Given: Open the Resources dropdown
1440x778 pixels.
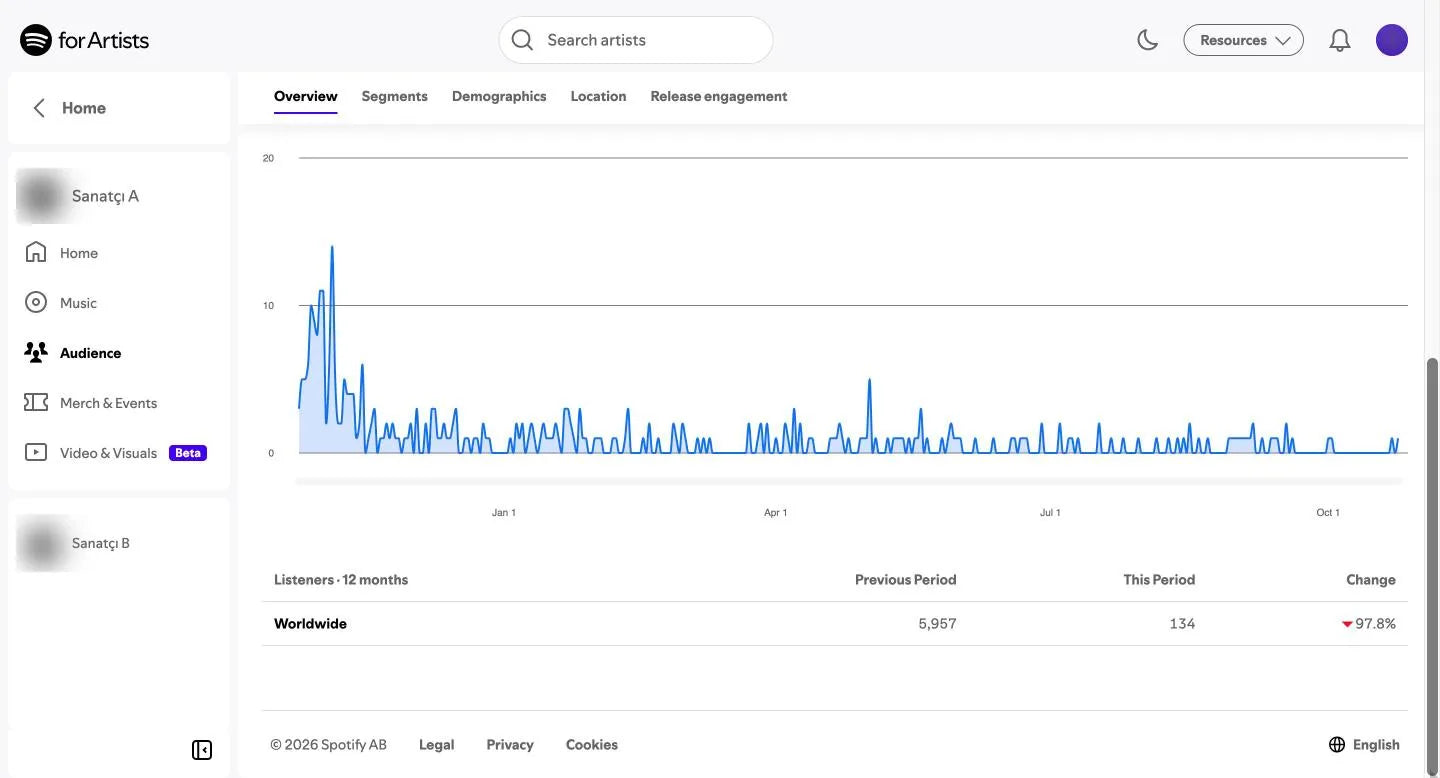Looking at the screenshot, I should coord(1243,40).
